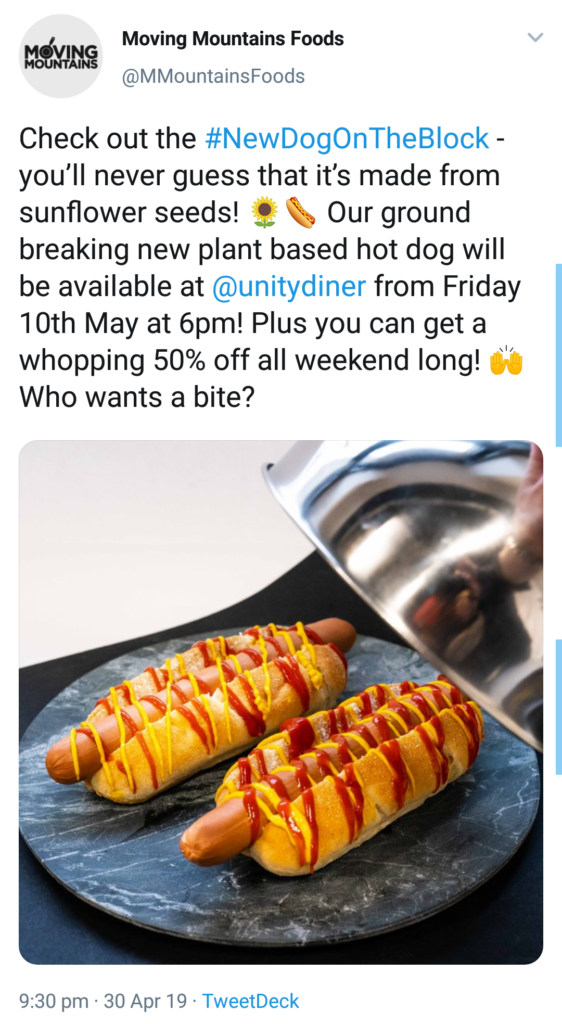Open the TweetDeck source link

251,1000
